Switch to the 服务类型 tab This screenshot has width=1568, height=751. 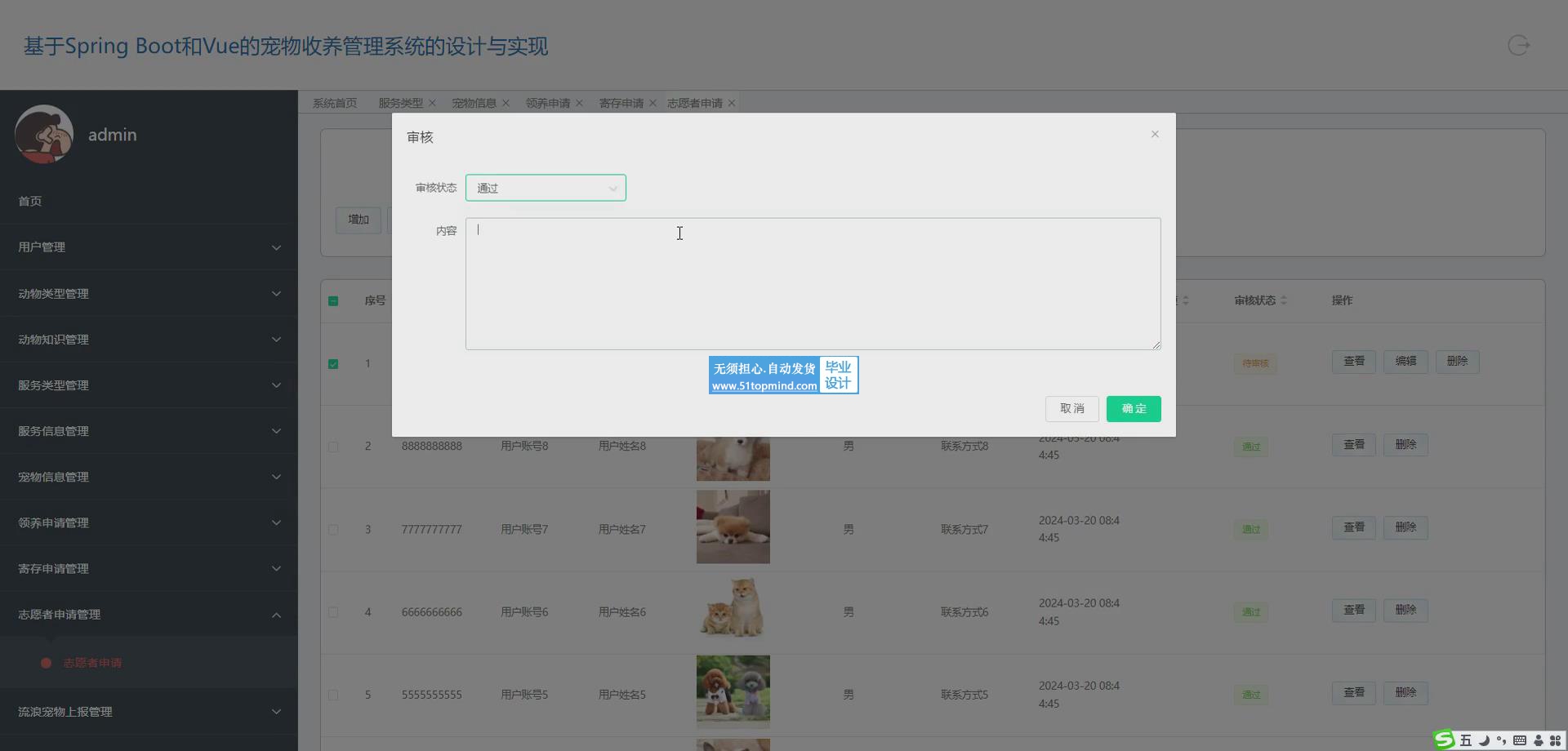[x=400, y=103]
